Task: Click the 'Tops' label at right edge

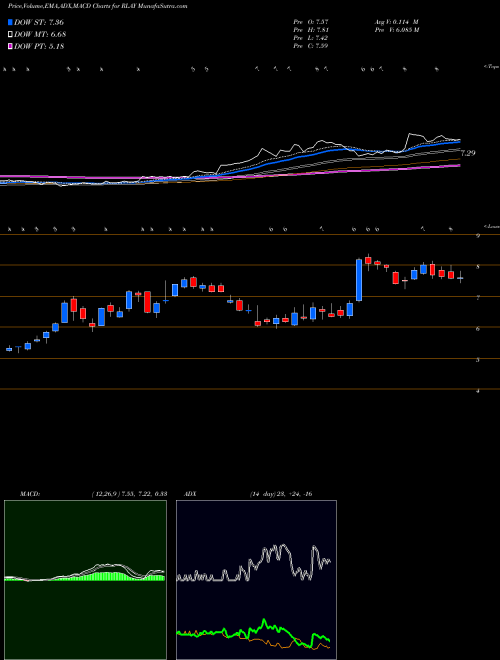Action: coord(492,67)
